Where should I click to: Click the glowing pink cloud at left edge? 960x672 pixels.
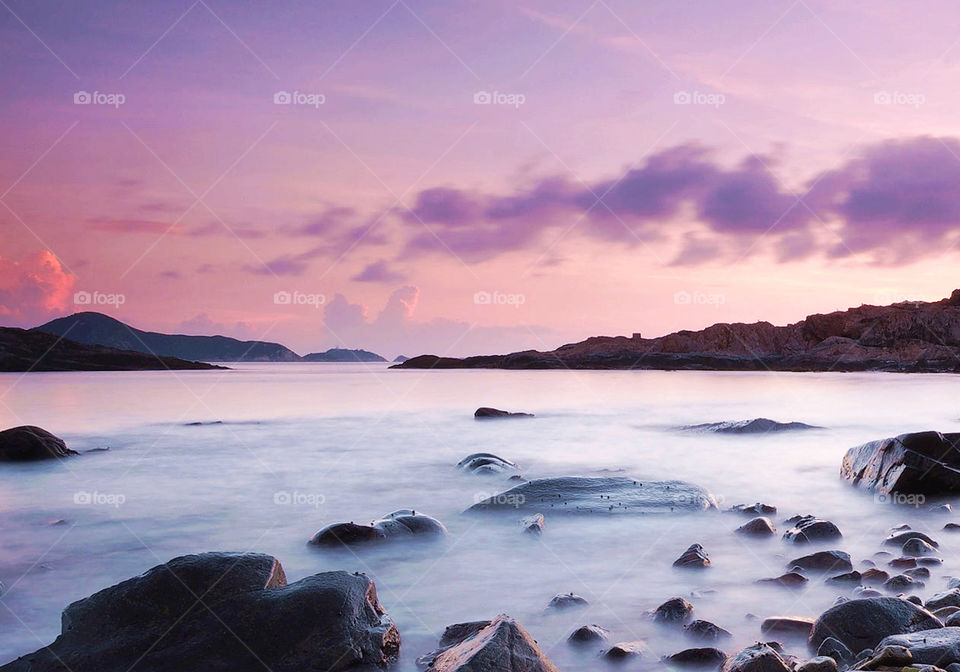[35, 283]
